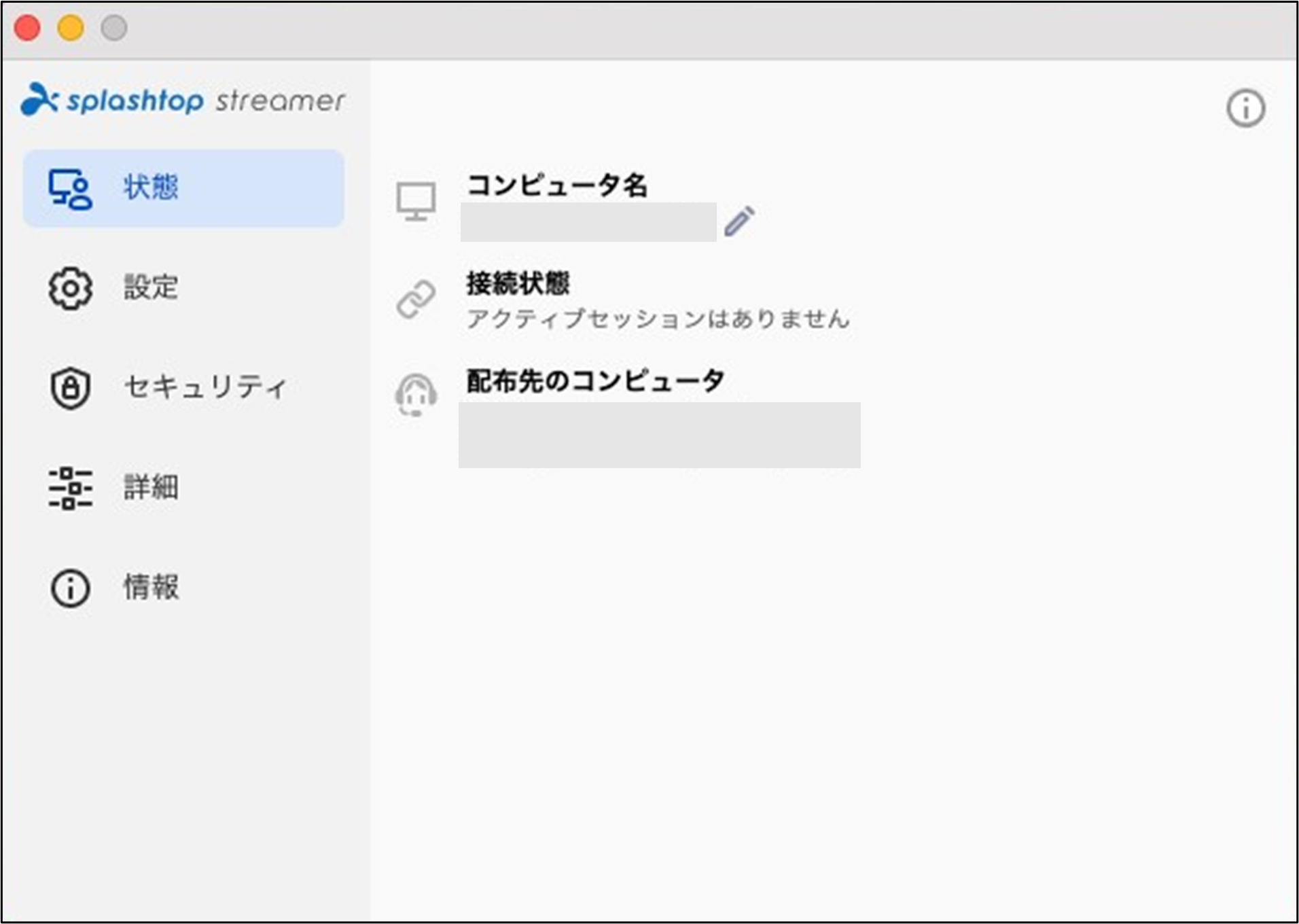The height and width of the screenshot is (924, 1299).
Task: Click the circled i icon beside 情報
Action: click(70, 588)
